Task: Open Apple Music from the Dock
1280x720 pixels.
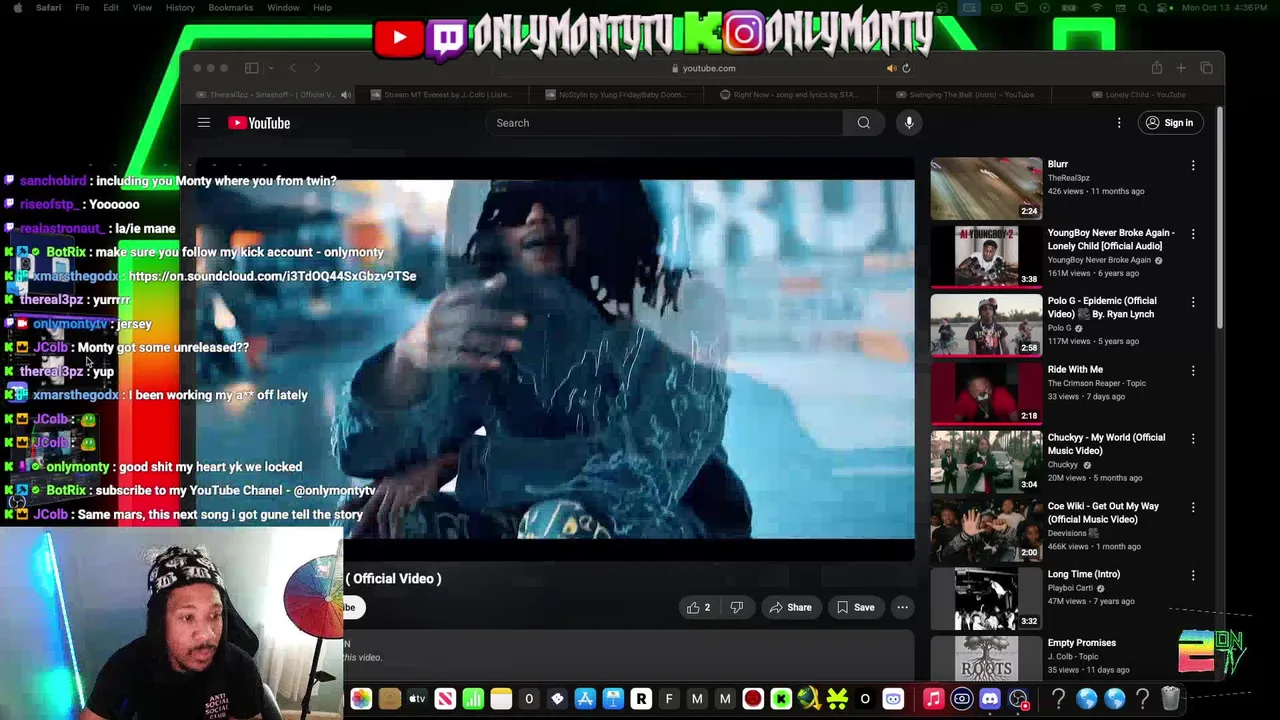Action: coord(933,699)
